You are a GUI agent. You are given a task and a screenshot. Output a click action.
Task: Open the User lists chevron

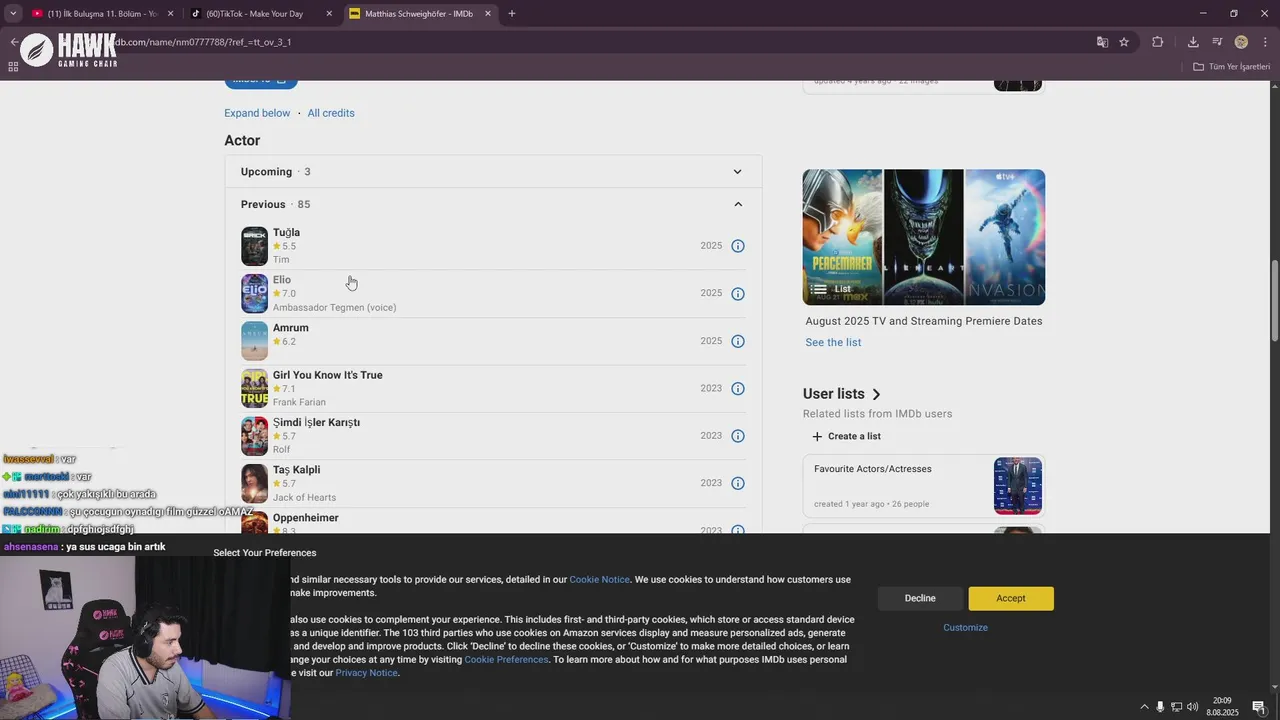876,395
